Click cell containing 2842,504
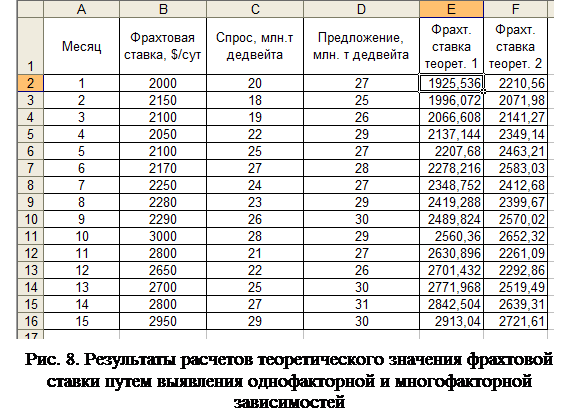580x419 pixels. pyautogui.click(x=451, y=304)
